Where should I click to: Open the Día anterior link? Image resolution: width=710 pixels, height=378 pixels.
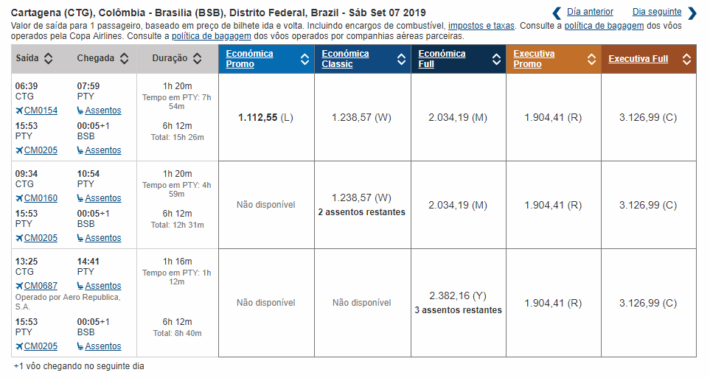click(590, 12)
